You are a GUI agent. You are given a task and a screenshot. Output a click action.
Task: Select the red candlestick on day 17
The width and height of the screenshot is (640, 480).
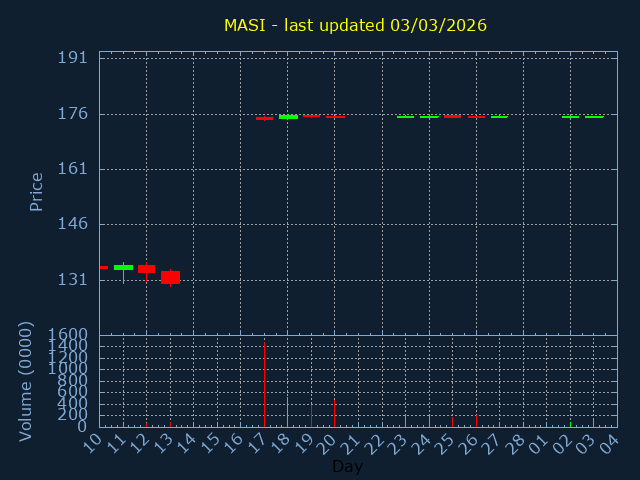pos(264,118)
